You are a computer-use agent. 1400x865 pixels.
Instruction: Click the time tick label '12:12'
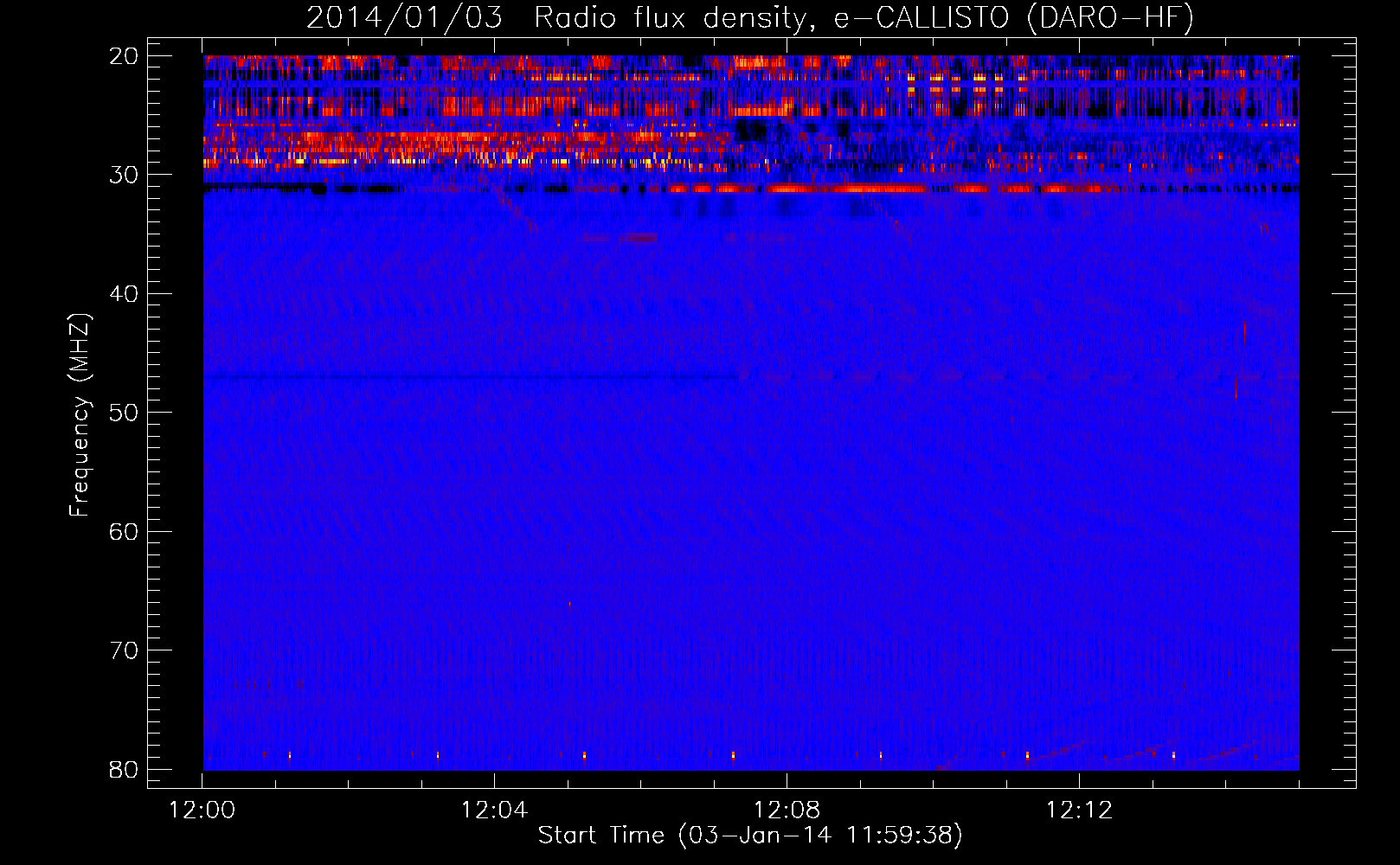pos(1079,811)
